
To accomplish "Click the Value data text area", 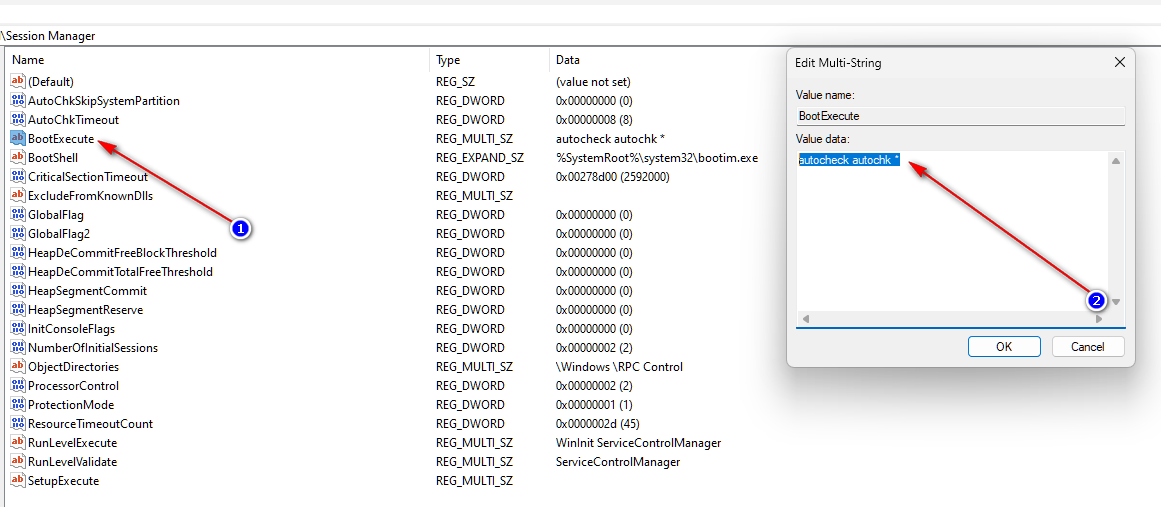I will pyautogui.click(x=952, y=232).
